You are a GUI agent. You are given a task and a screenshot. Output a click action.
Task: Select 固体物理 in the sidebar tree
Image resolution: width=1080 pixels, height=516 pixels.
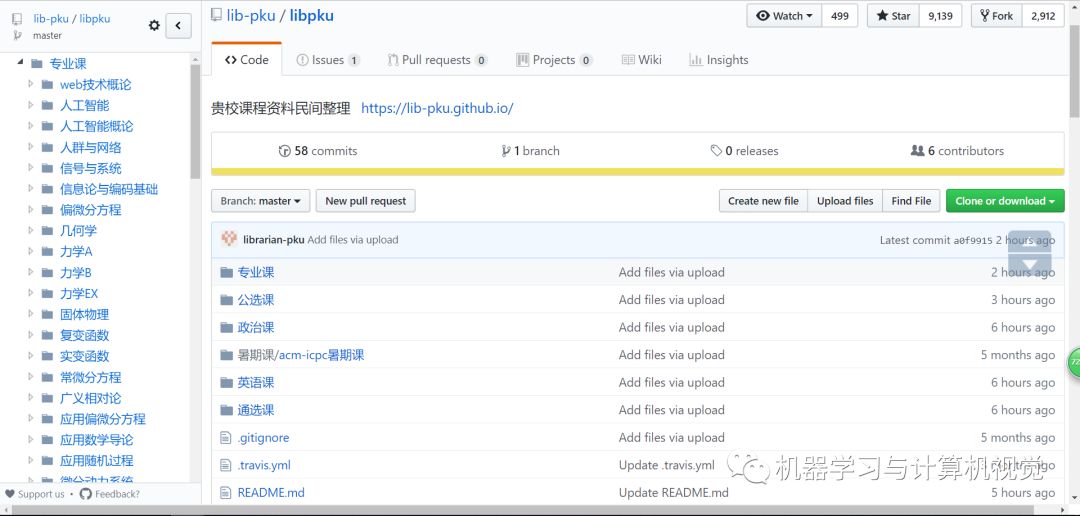click(84, 314)
